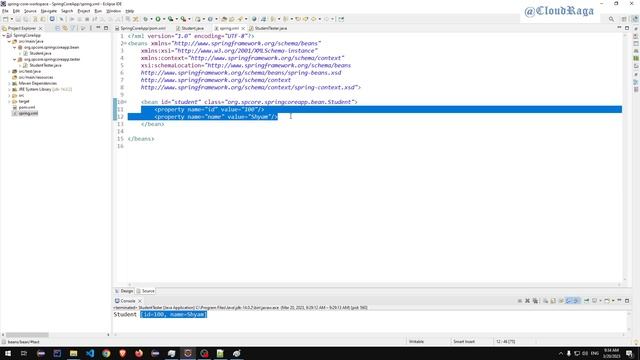Collapse the src/main/java folder
Image resolution: width=640 pixels, height=360 pixels.
[9, 41]
